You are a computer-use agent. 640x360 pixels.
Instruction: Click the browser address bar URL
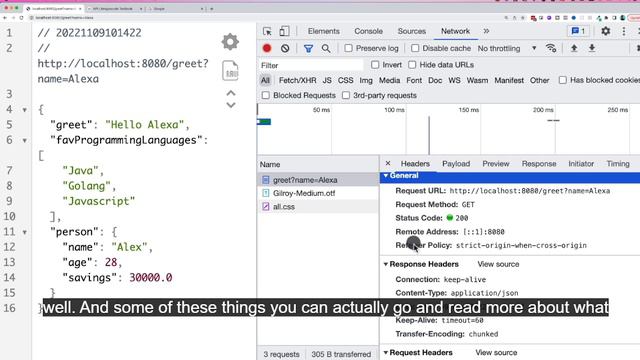[64, 18]
